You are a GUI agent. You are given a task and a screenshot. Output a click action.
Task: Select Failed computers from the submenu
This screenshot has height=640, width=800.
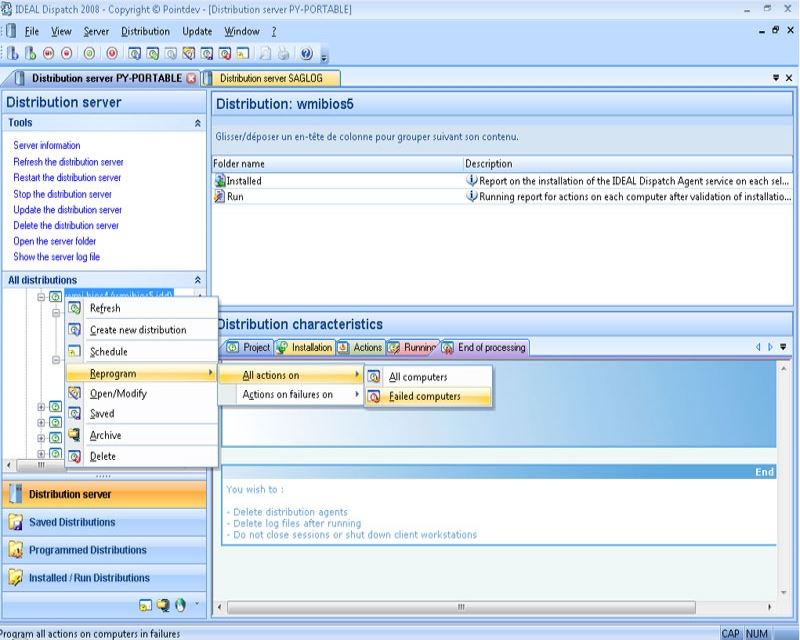click(x=425, y=397)
